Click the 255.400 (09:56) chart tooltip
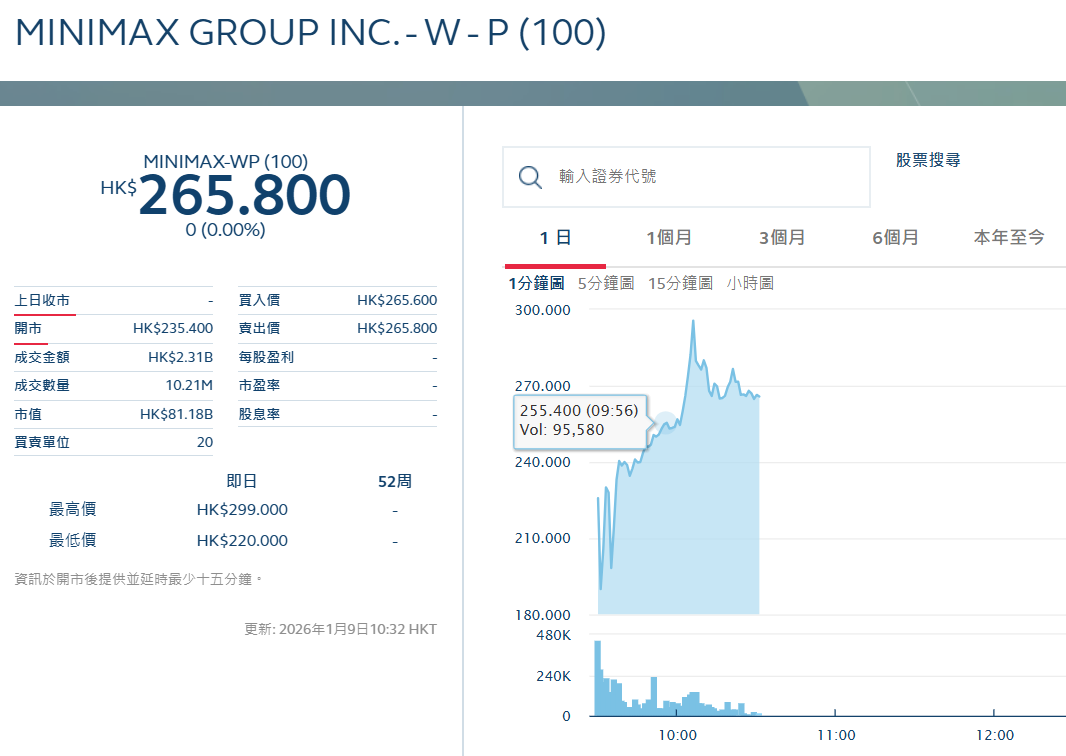 pos(580,420)
